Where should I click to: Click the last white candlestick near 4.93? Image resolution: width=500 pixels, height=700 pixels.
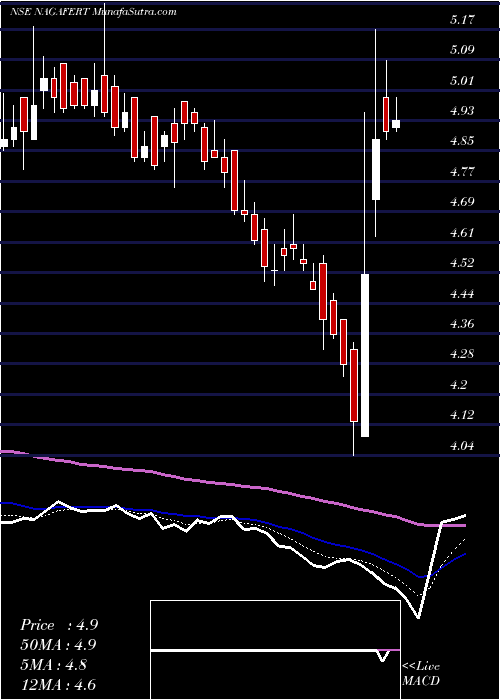[396, 124]
